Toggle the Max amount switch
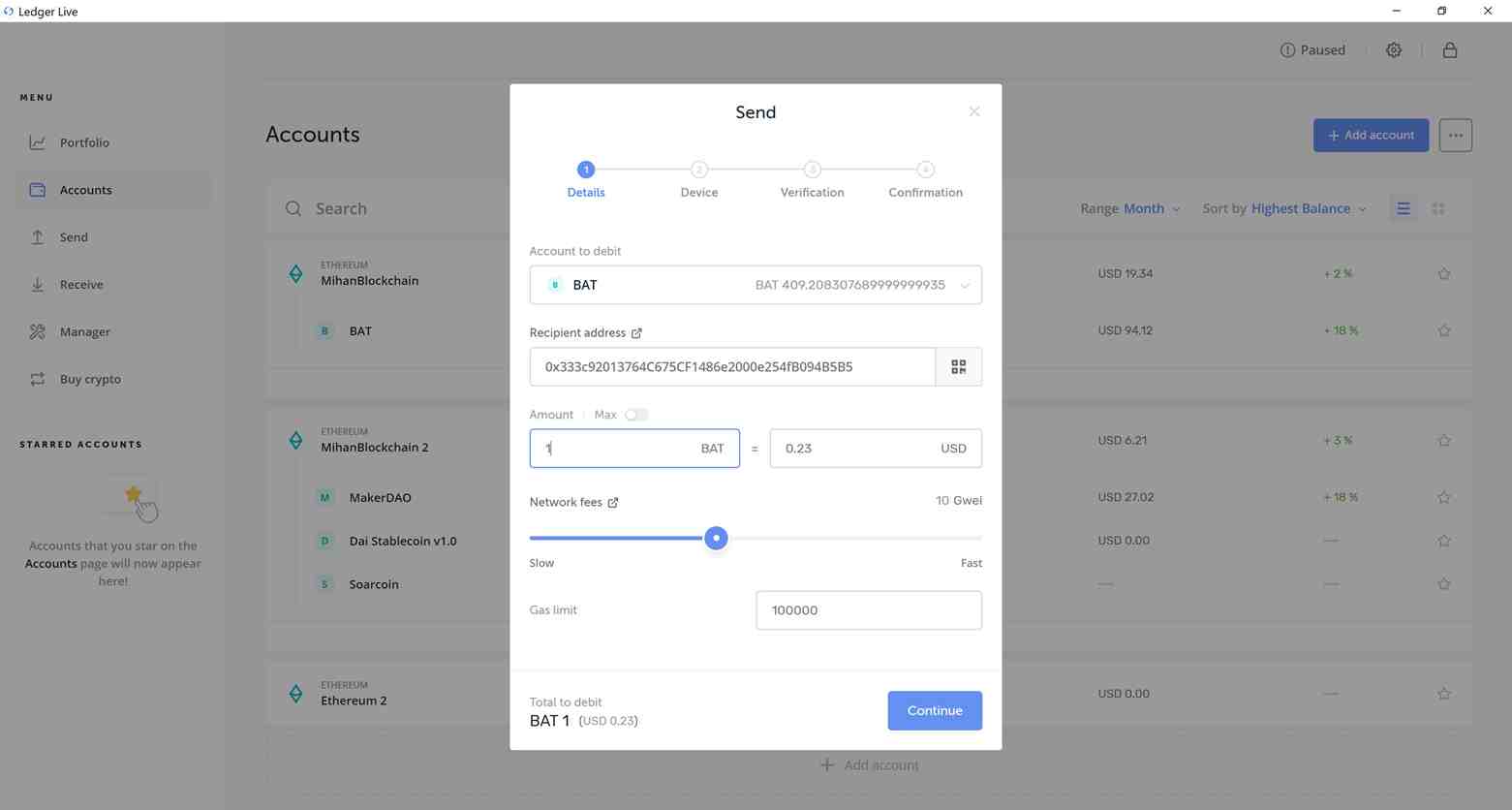The width and height of the screenshot is (1512, 810). pyautogui.click(x=636, y=415)
